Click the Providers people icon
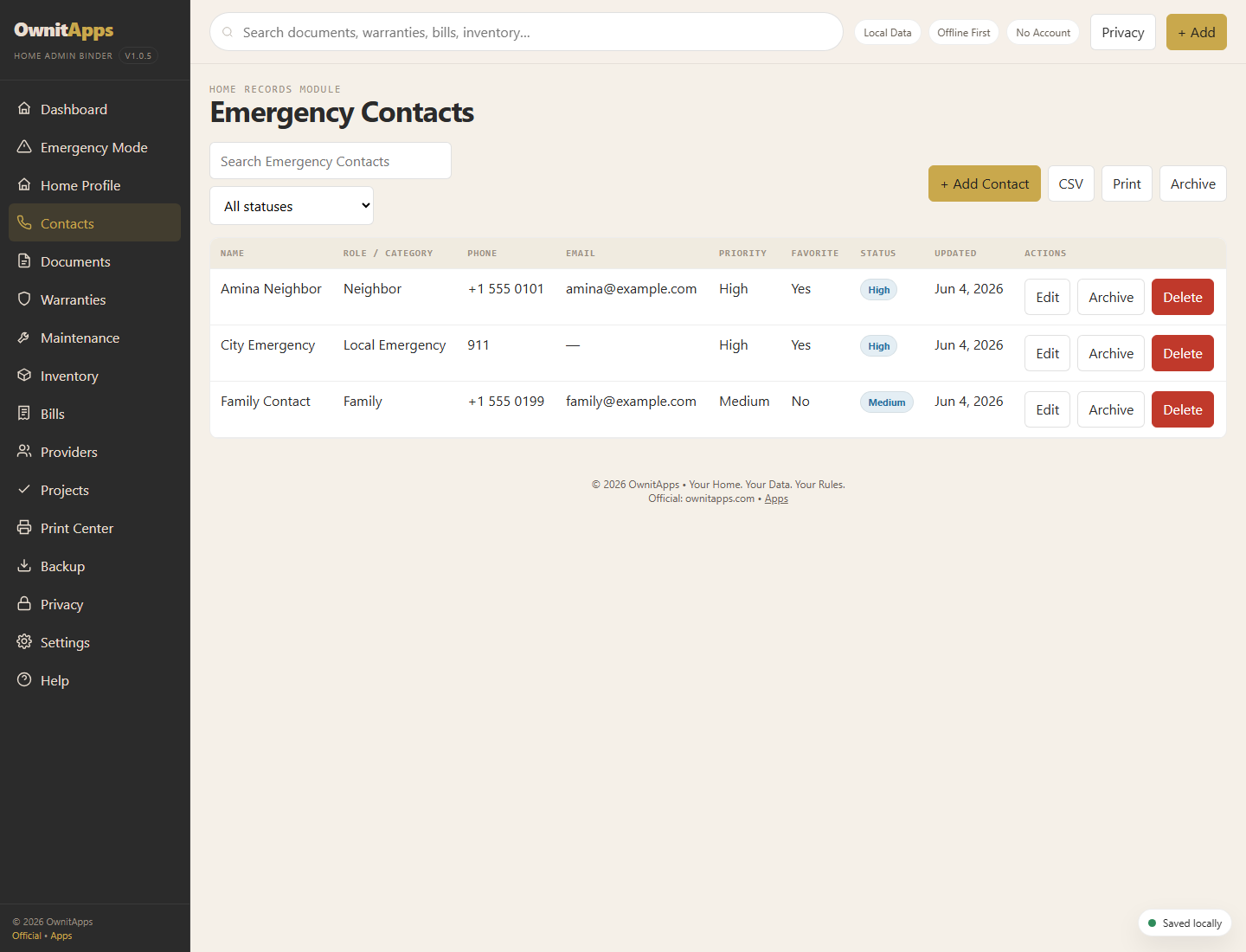 pyautogui.click(x=24, y=452)
